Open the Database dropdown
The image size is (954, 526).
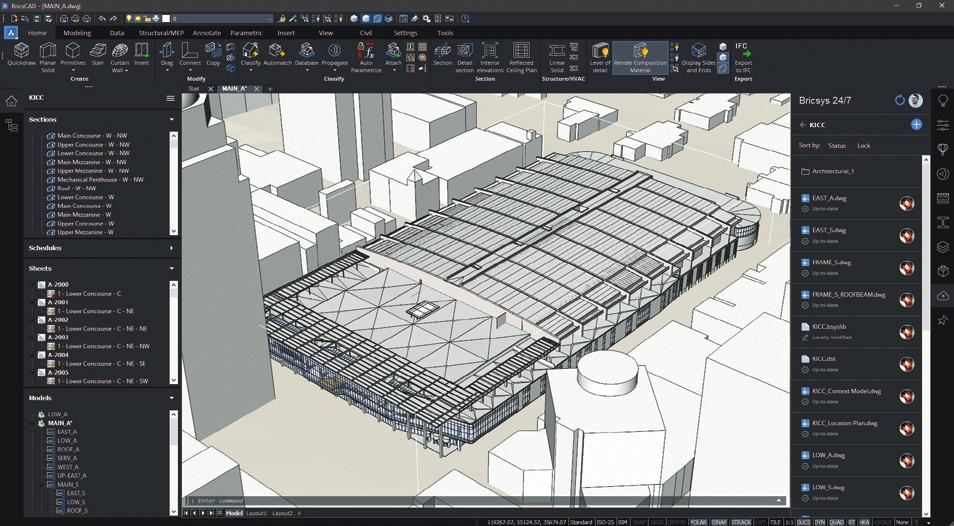click(x=307, y=69)
